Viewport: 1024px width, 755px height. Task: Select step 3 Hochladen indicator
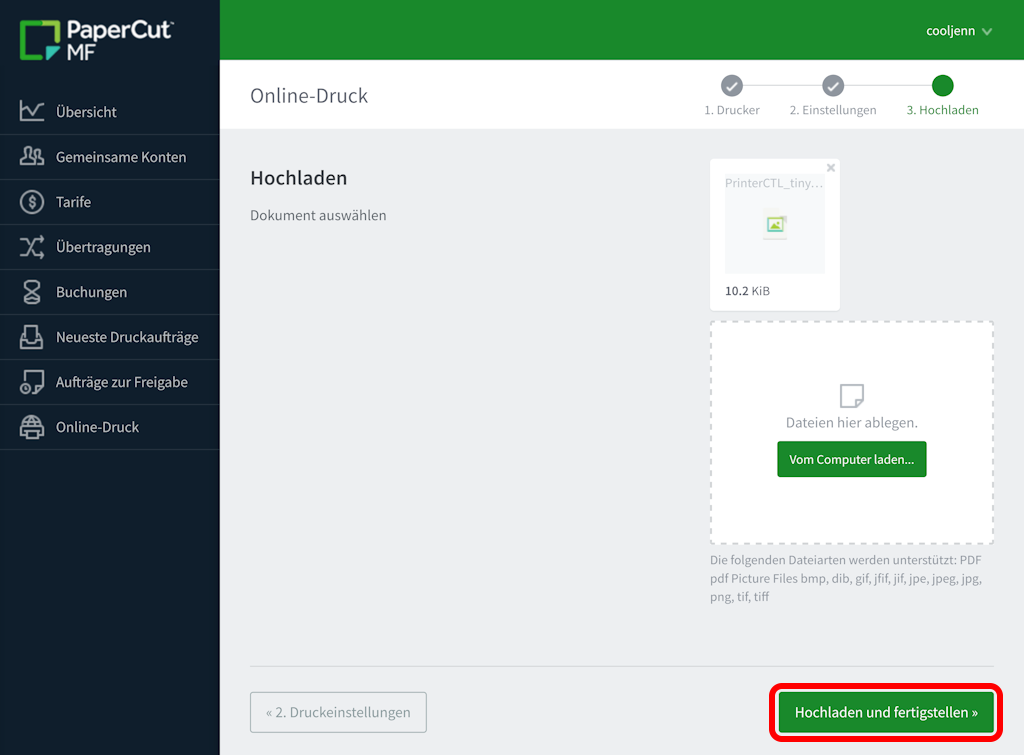point(942,86)
